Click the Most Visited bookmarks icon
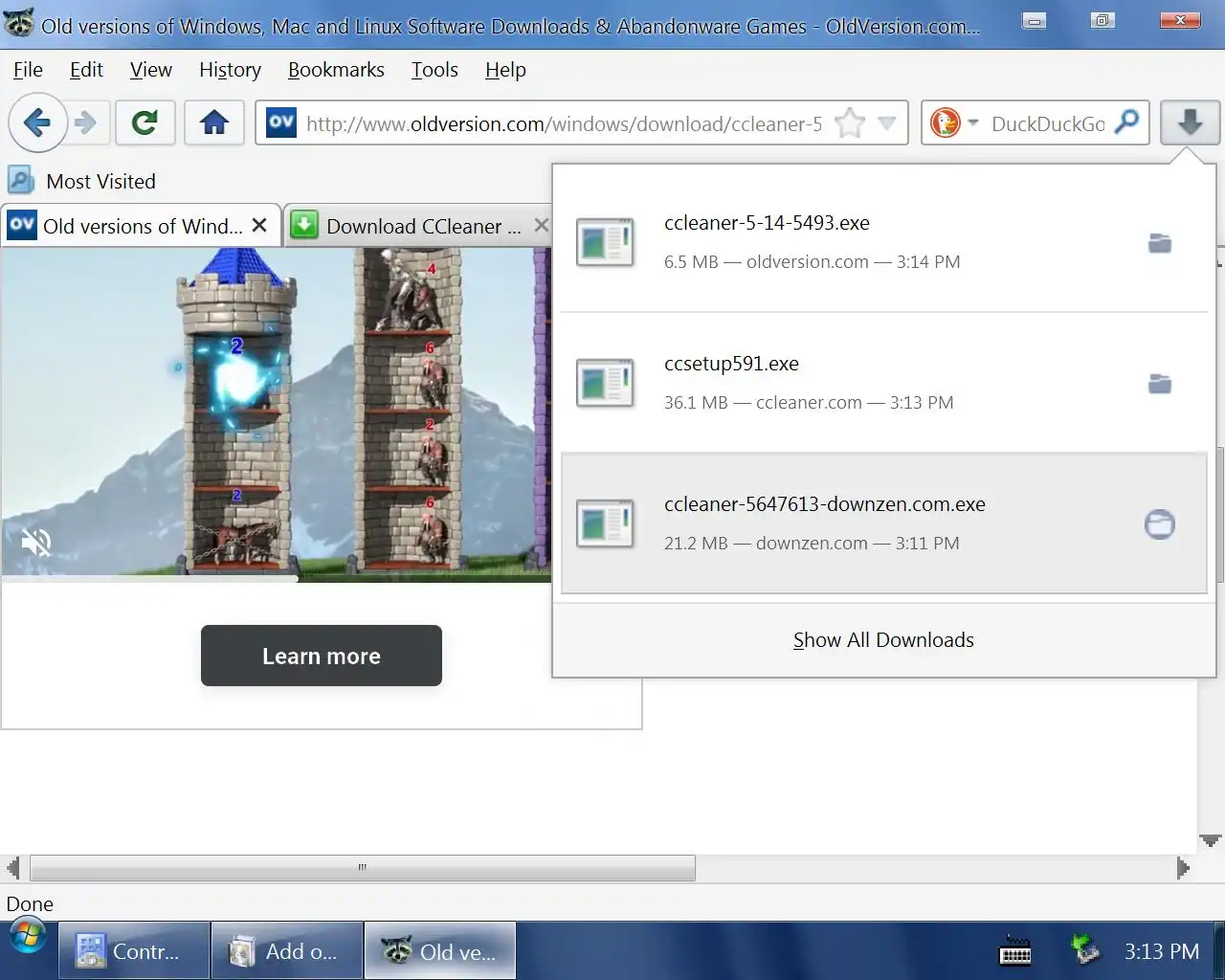 (x=20, y=180)
